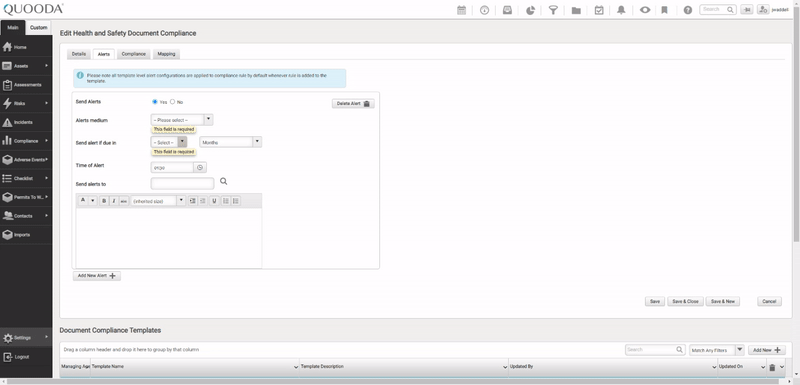Click the pin button beside header search
Viewport: 800px width, 385px height.
click(x=746, y=9)
